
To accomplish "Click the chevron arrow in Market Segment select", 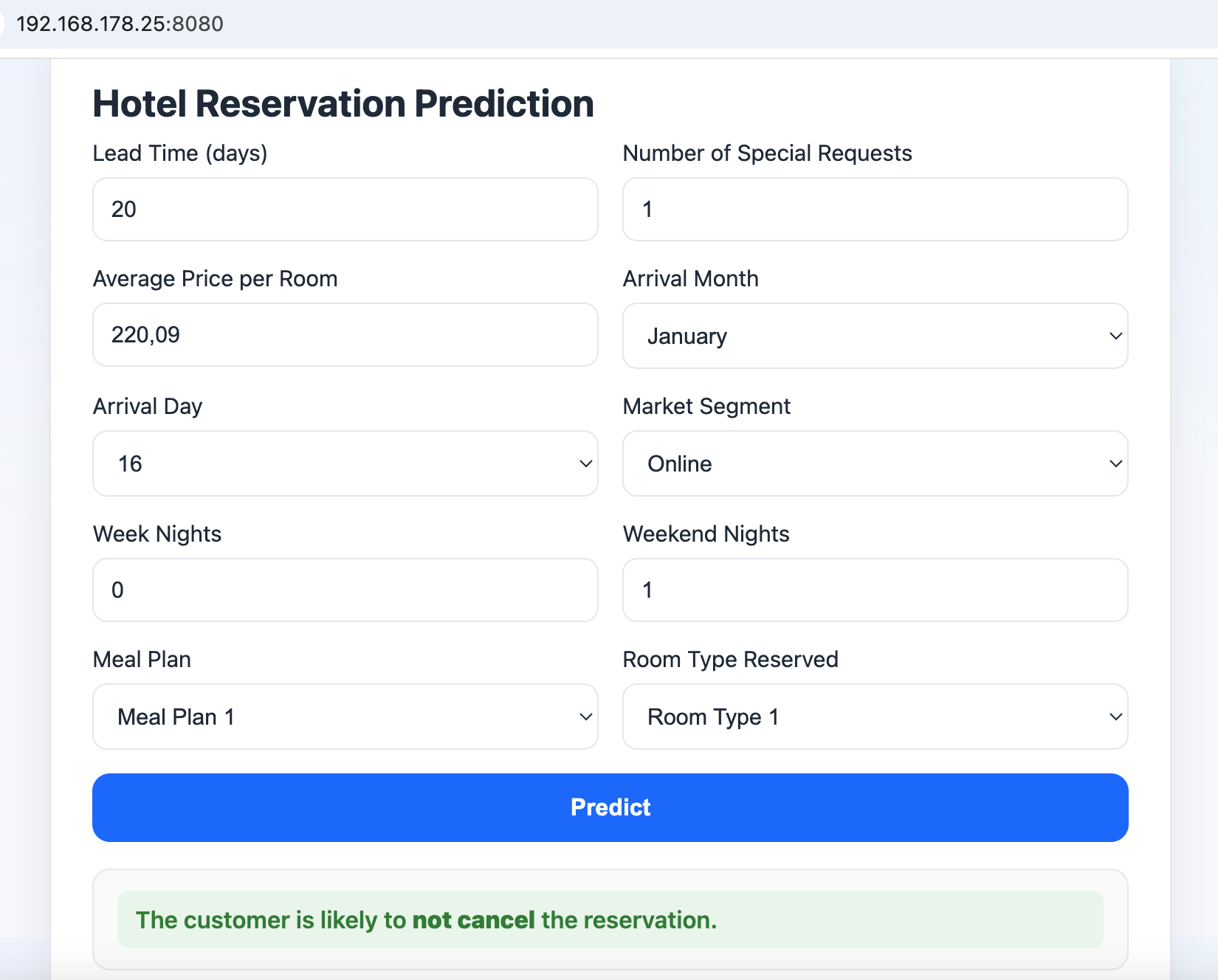I will (x=1115, y=463).
